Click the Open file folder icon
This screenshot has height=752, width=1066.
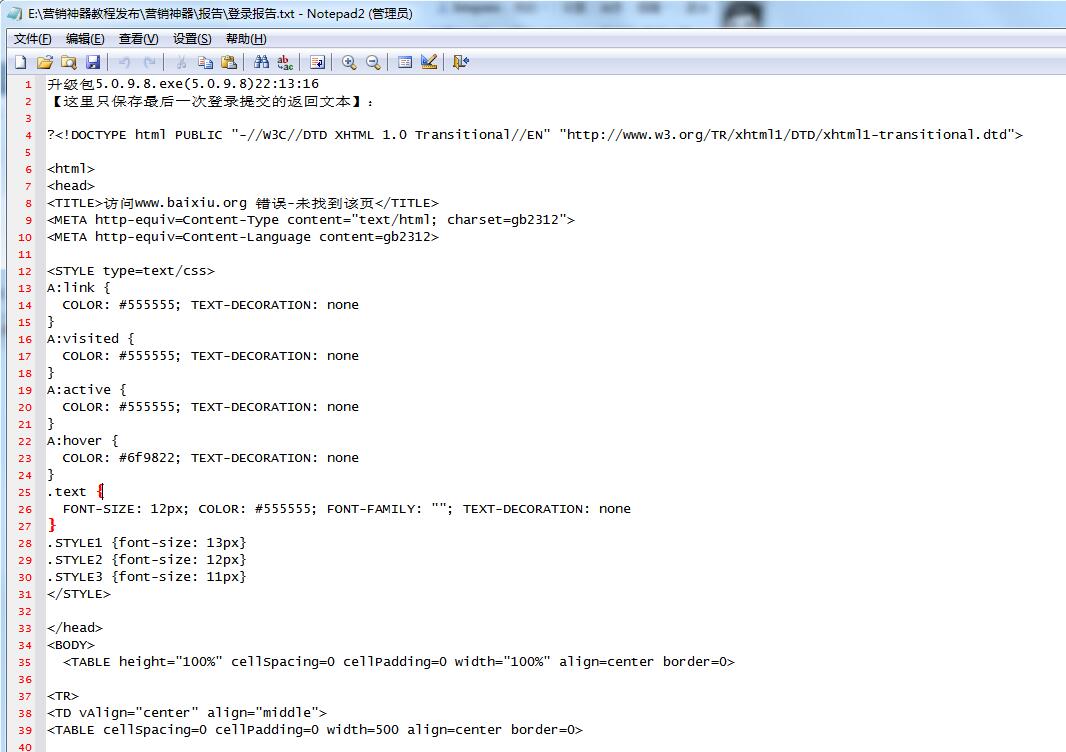coord(45,62)
